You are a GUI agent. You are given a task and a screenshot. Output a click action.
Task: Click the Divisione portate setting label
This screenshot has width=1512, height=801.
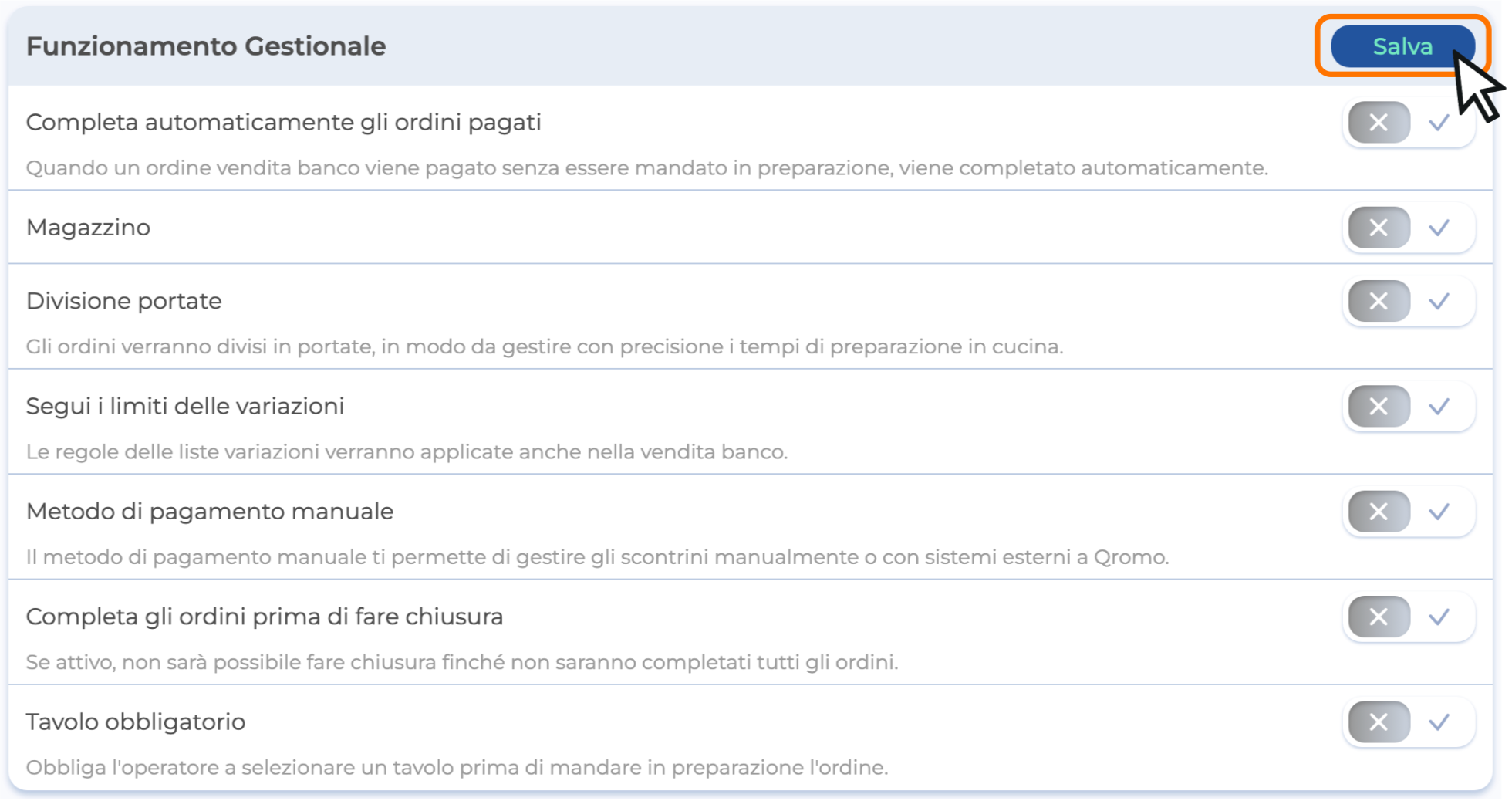pos(124,301)
